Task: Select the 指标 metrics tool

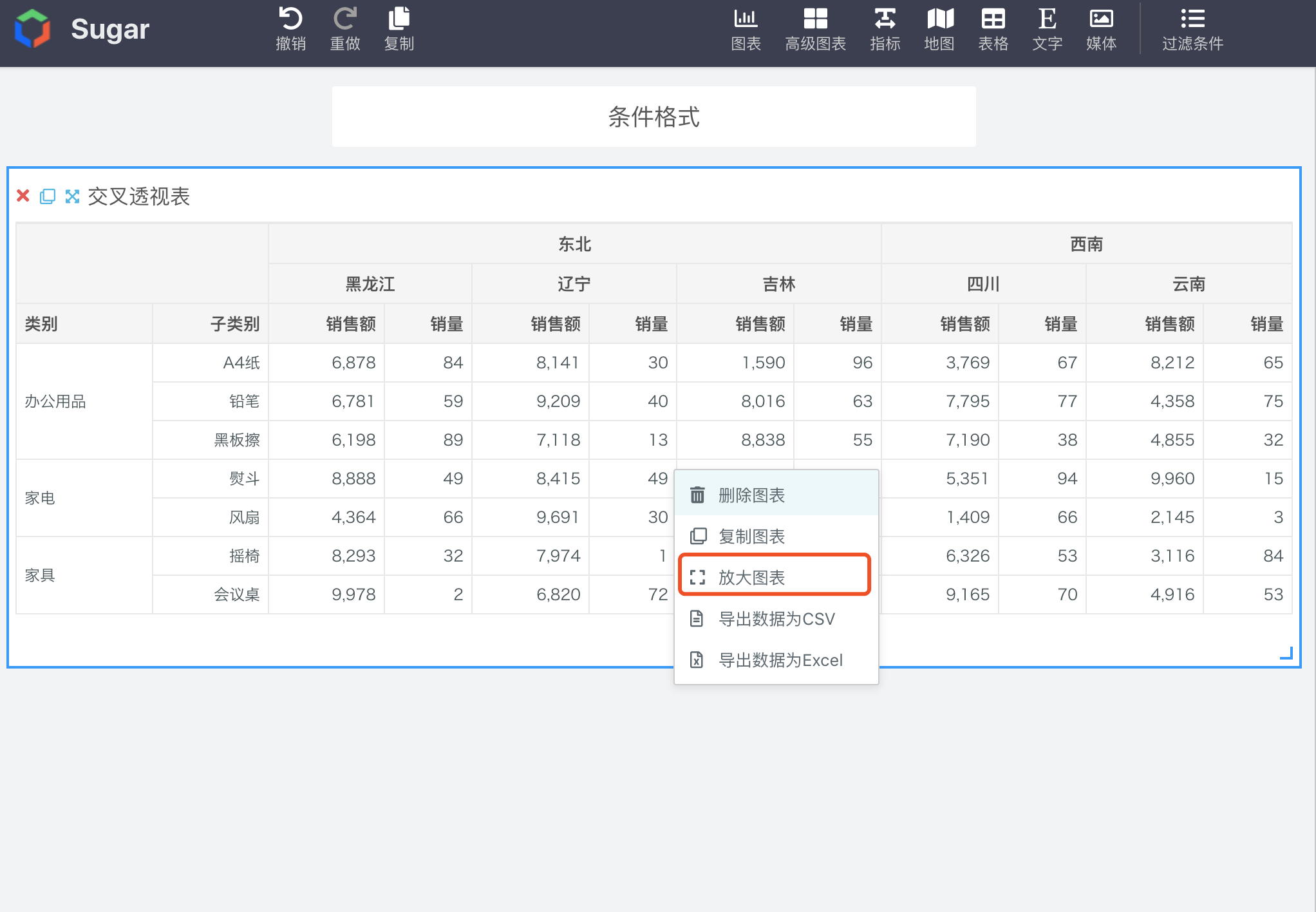Action: 885,30
